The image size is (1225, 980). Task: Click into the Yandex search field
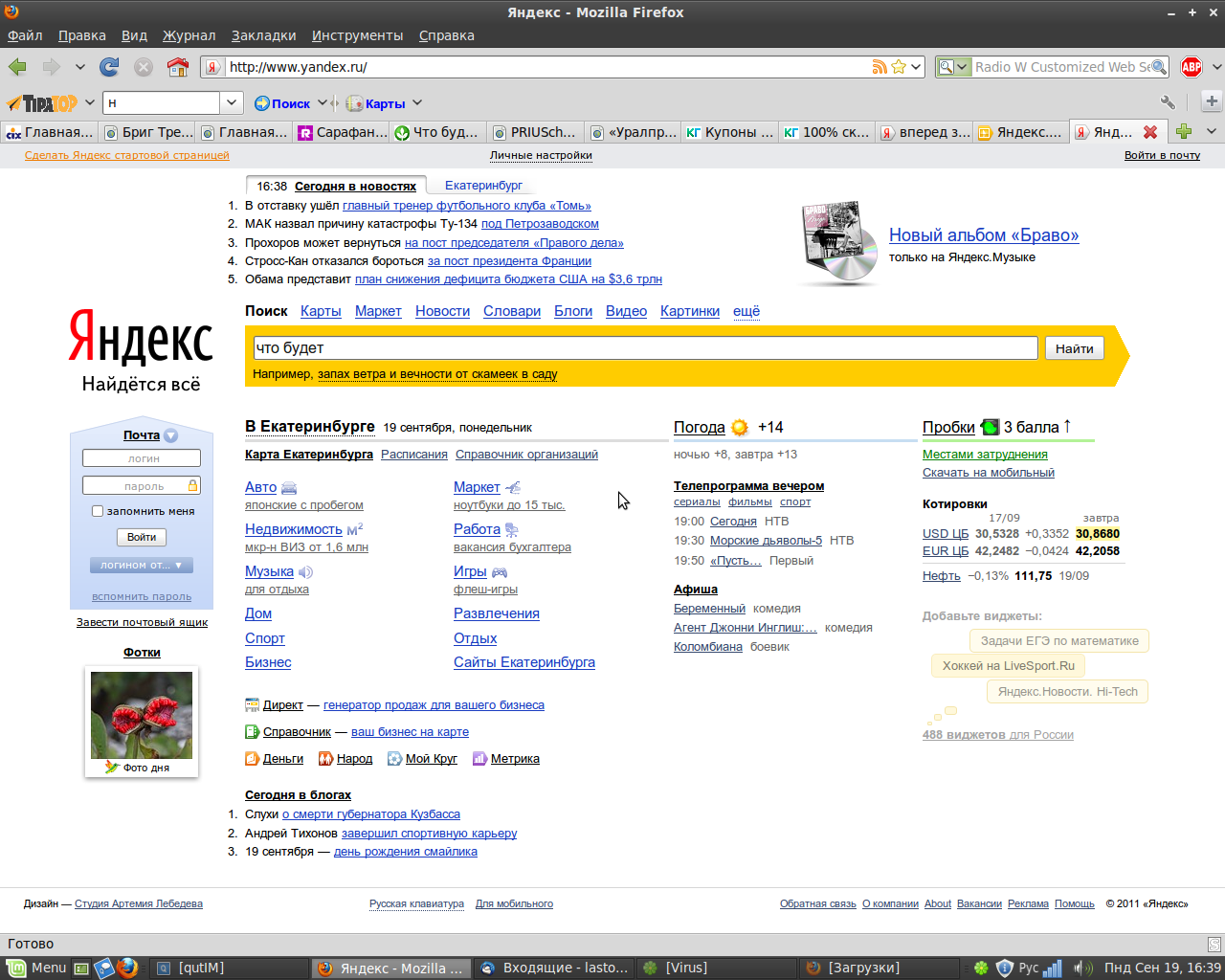point(645,347)
